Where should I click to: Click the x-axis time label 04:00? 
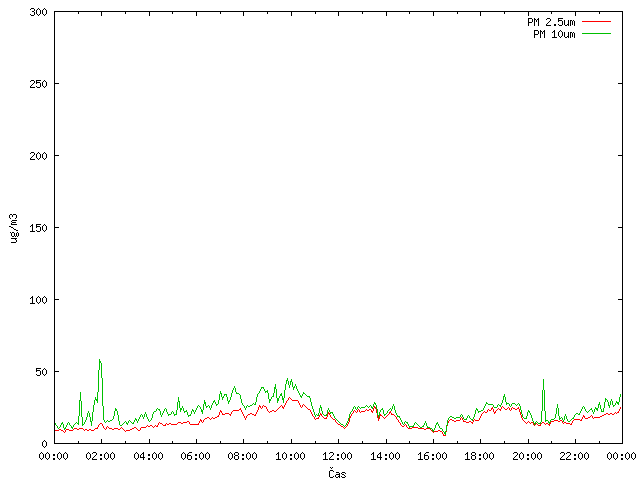pos(149,456)
